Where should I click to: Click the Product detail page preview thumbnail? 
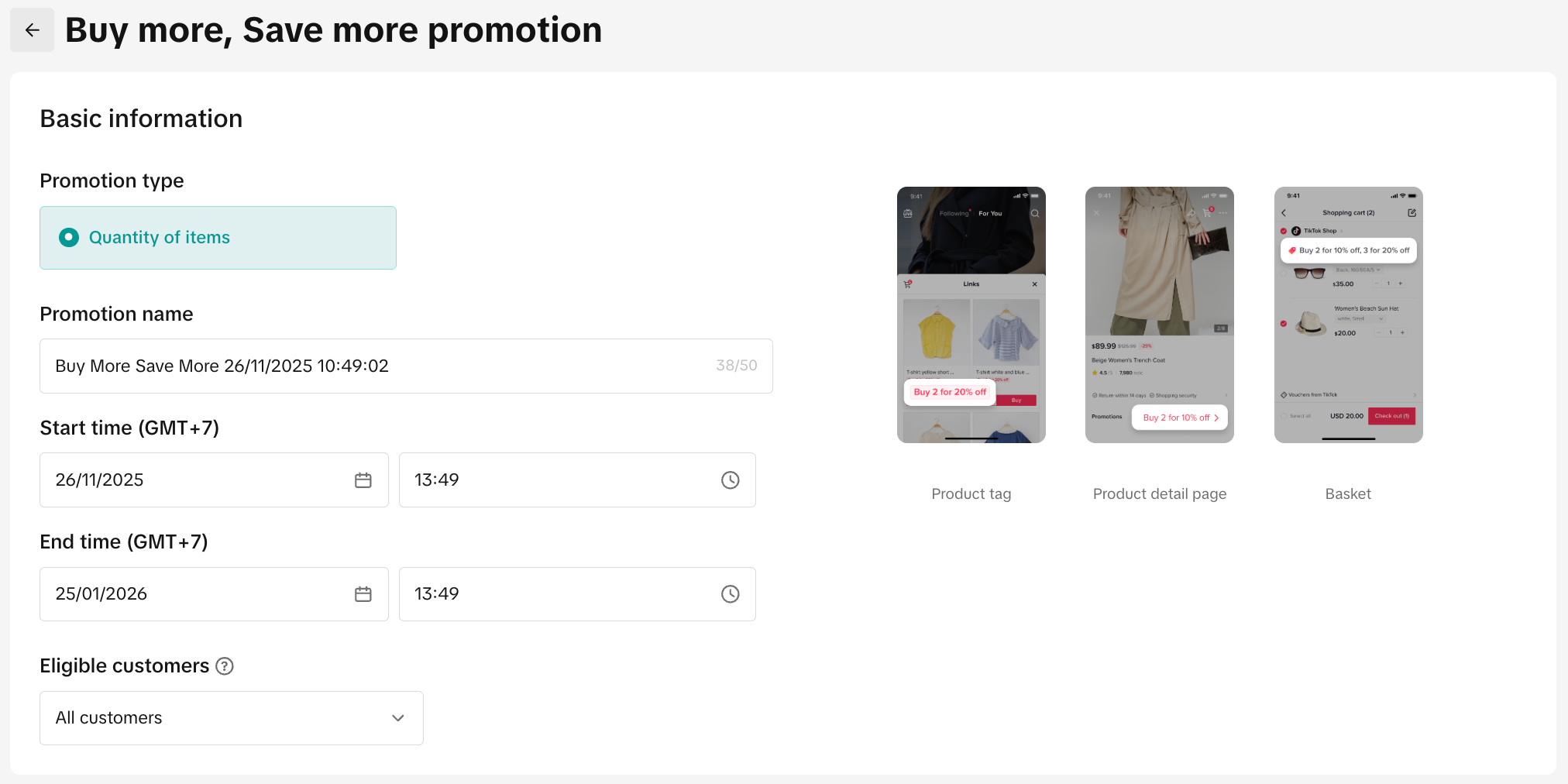point(1160,315)
